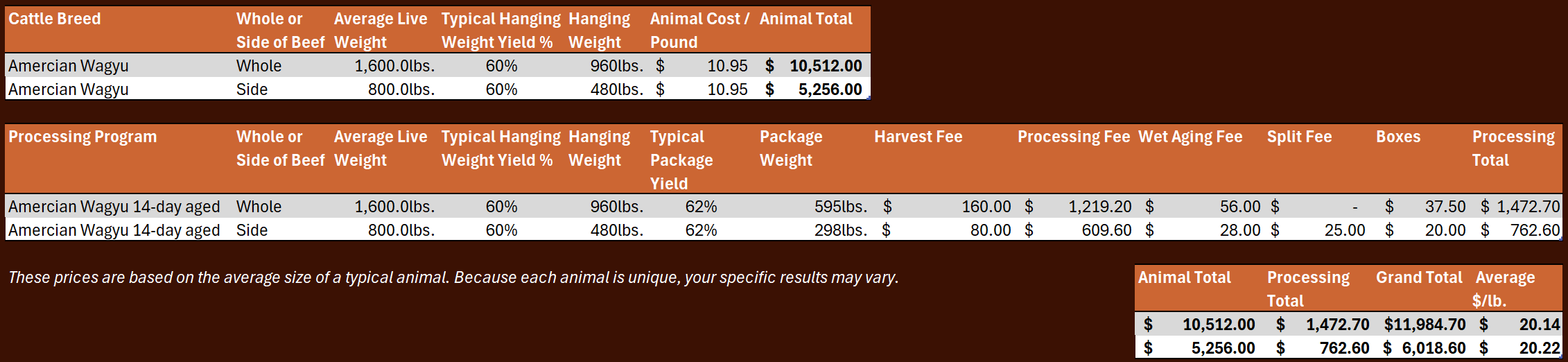Image resolution: width=1568 pixels, height=362 pixels.
Task: Select the $6,018.60 grand total cell
Action: click(x=1433, y=348)
